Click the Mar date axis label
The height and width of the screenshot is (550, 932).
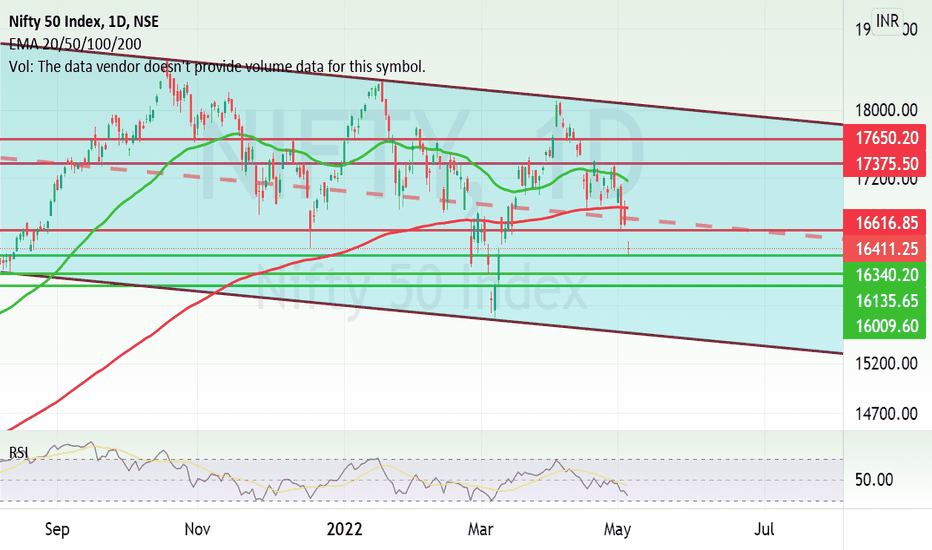pos(480,529)
